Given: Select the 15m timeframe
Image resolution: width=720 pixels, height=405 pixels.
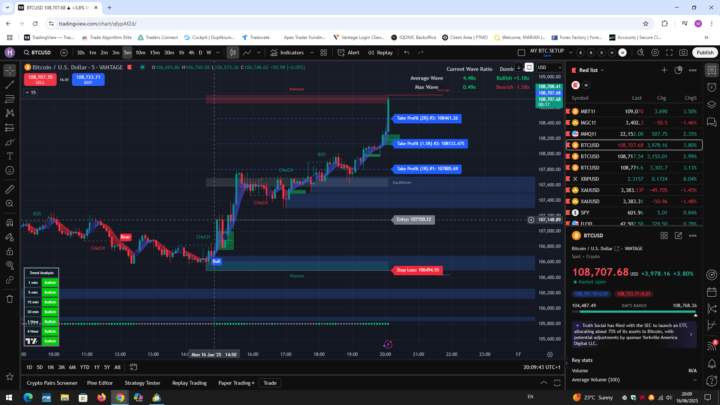Looking at the screenshot, I should (155, 53).
